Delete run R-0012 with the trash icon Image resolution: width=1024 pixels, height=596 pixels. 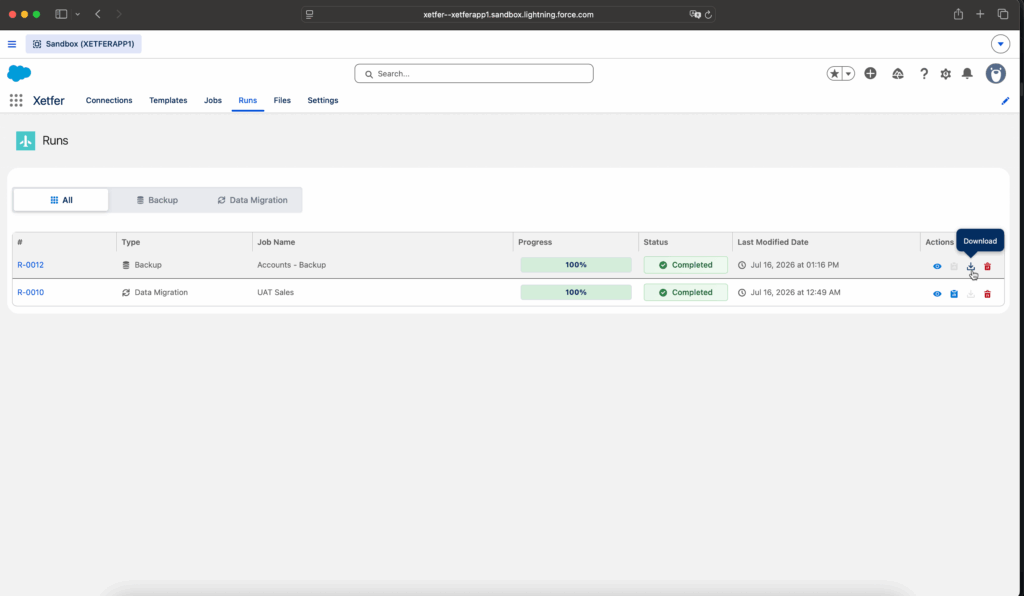coord(987,266)
